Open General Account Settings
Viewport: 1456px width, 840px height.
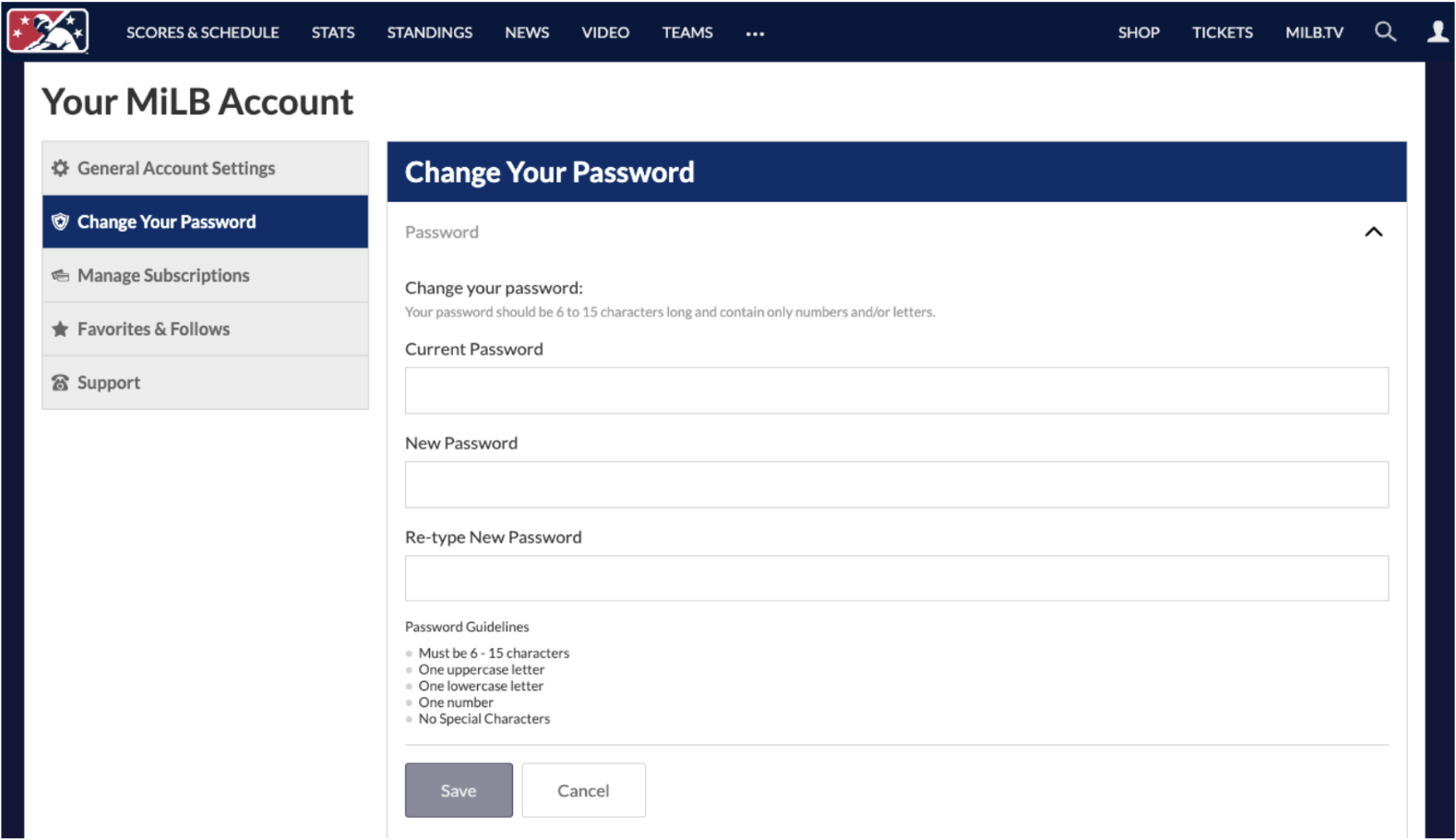pyautogui.click(x=175, y=168)
